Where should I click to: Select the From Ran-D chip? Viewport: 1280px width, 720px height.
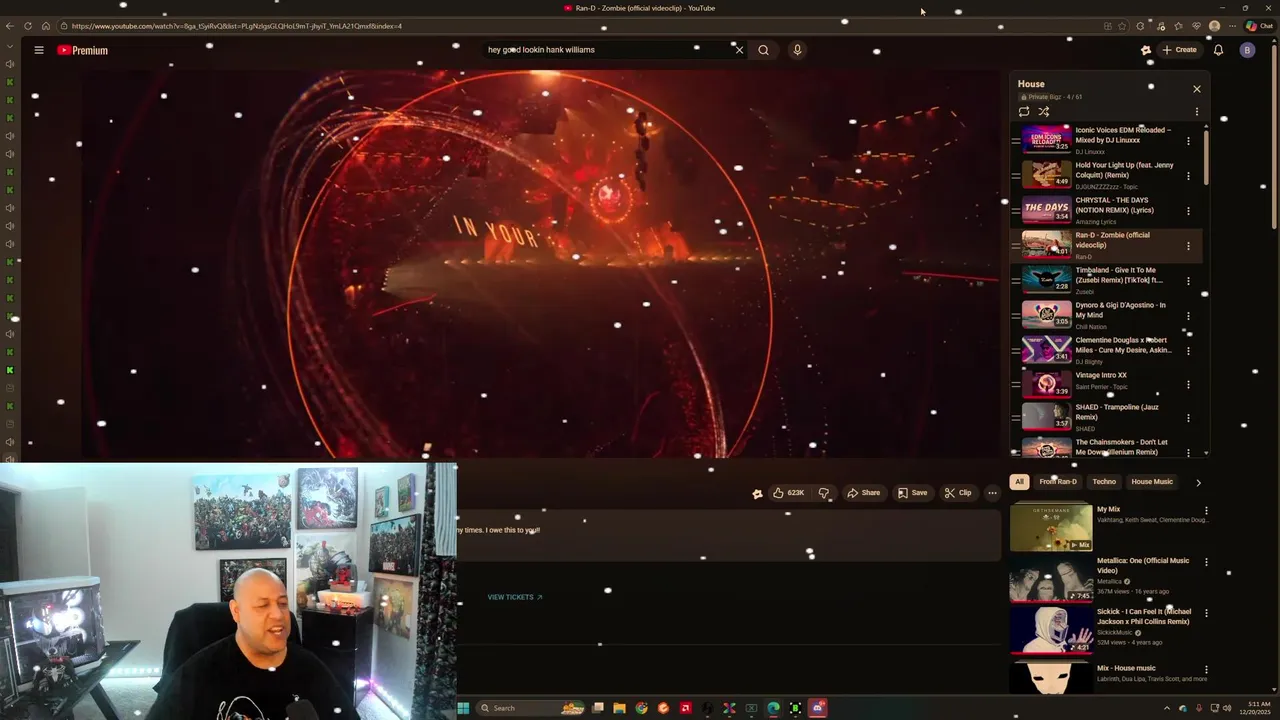click(x=1058, y=482)
